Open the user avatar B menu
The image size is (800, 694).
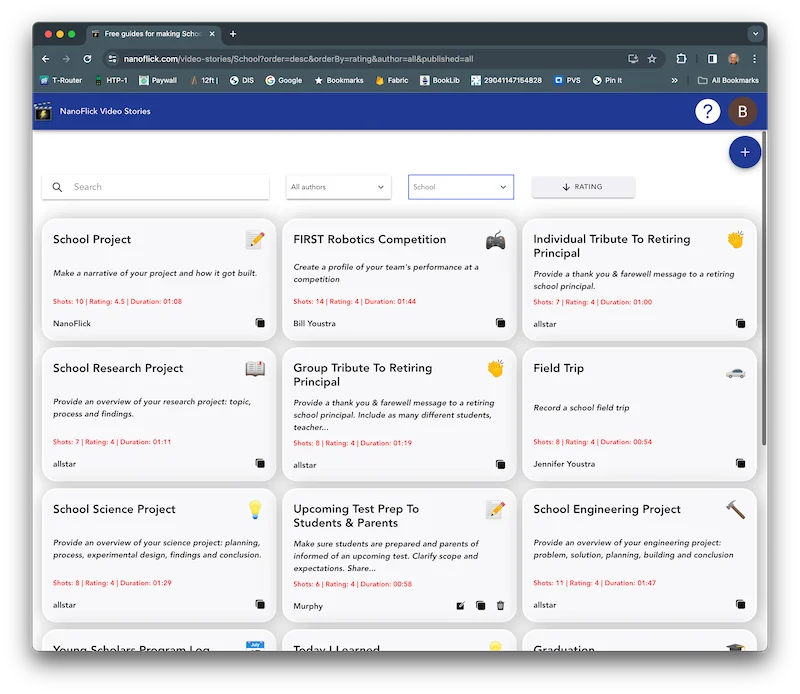coord(742,111)
